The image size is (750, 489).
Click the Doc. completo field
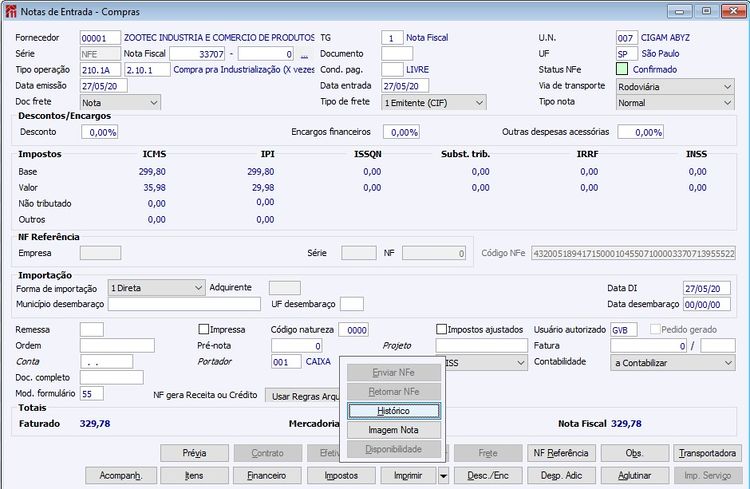(111, 378)
